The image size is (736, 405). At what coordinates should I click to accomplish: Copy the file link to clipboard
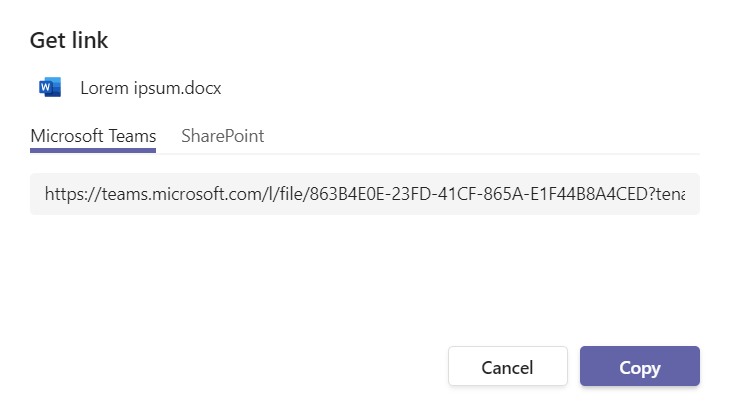pos(639,367)
